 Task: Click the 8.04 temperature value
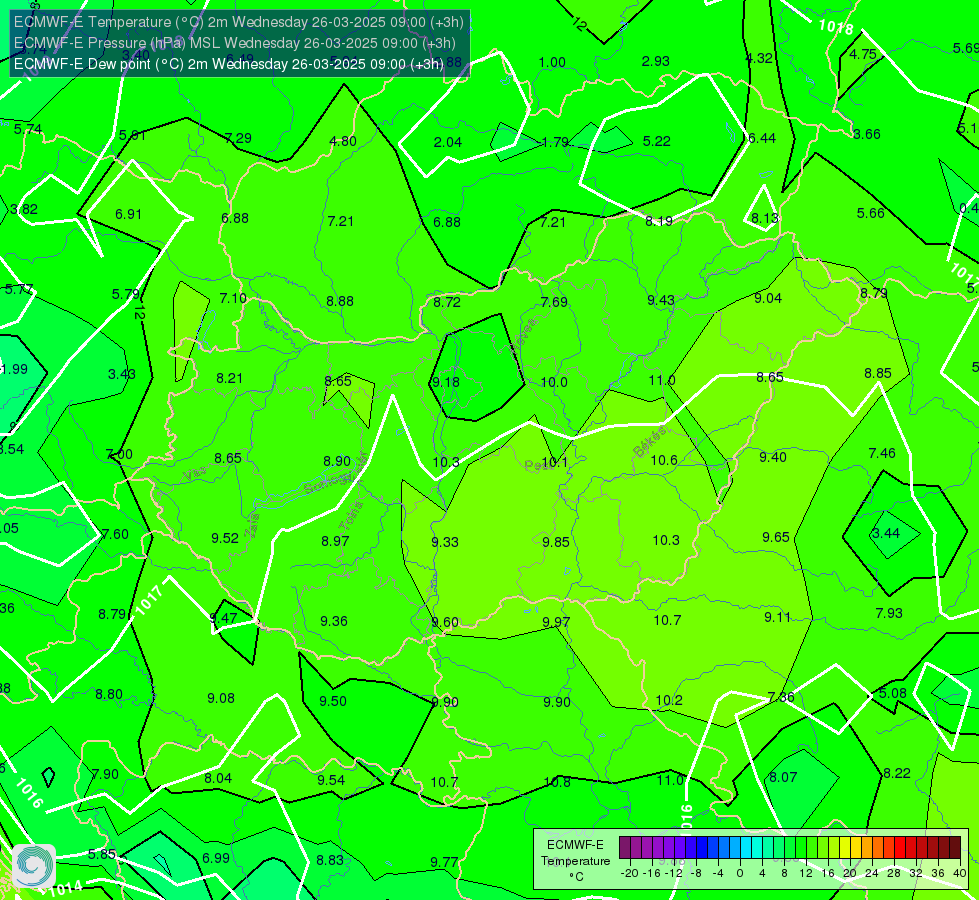click(218, 778)
